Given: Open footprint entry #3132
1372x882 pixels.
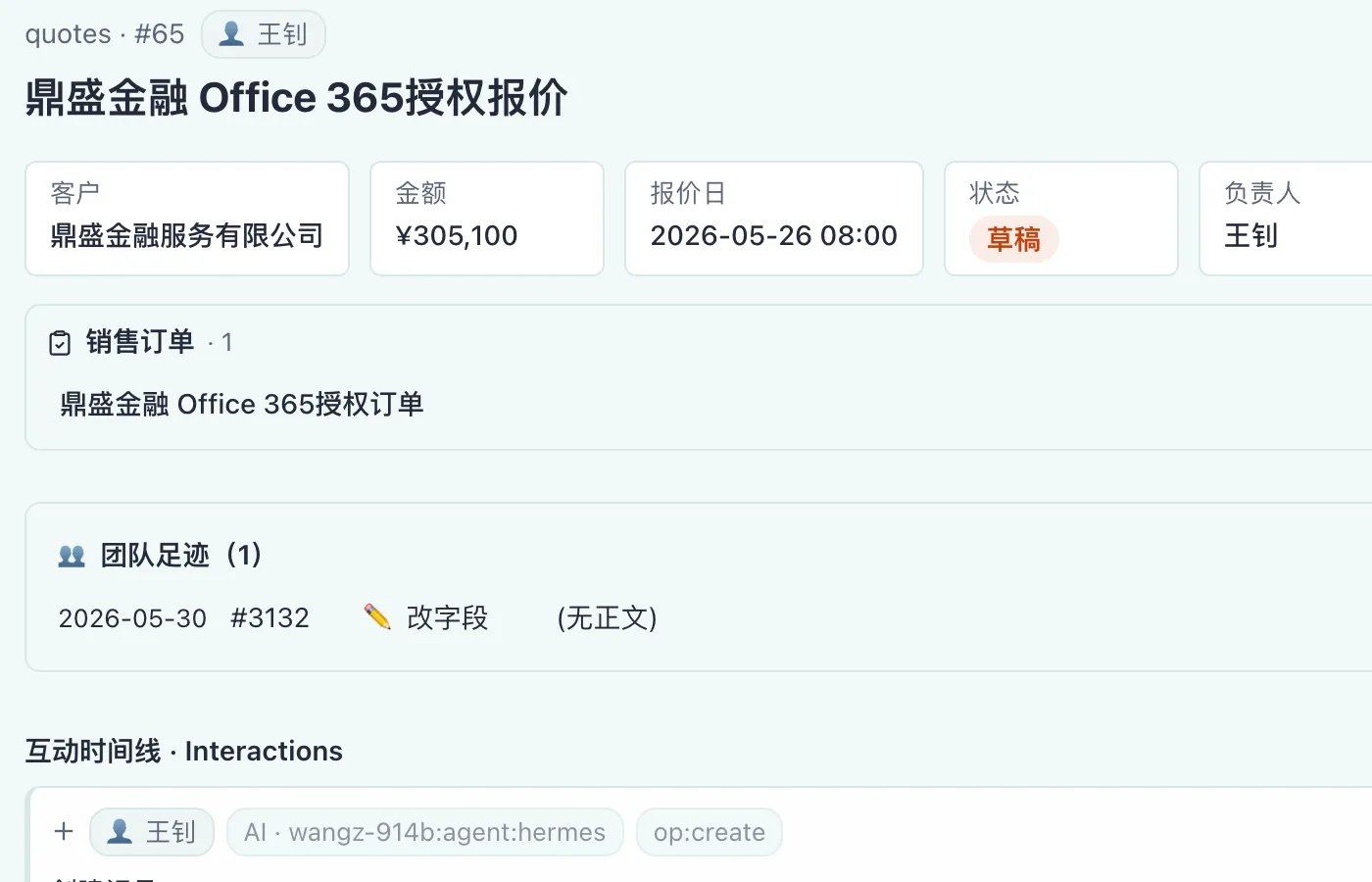Looking at the screenshot, I should click(x=269, y=618).
